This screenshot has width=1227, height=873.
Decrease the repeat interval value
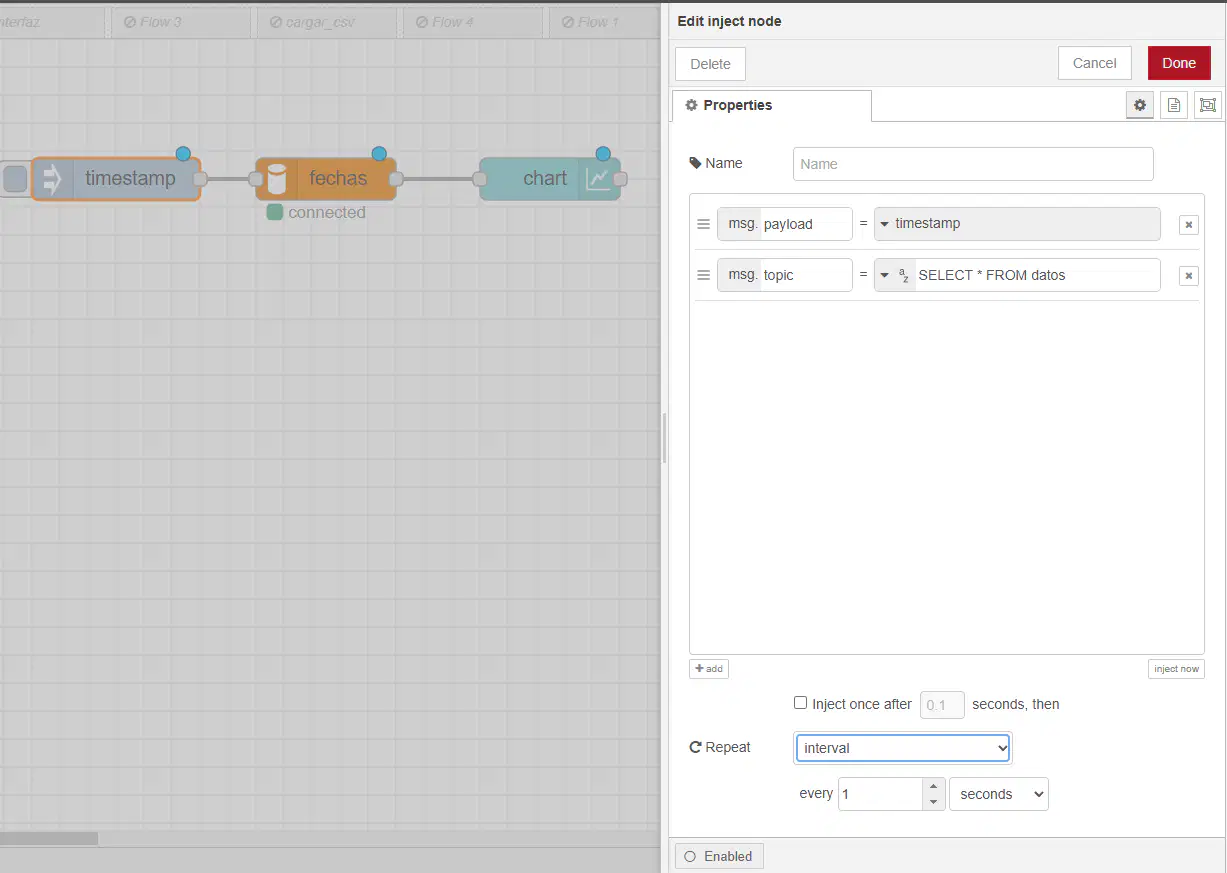click(x=934, y=802)
